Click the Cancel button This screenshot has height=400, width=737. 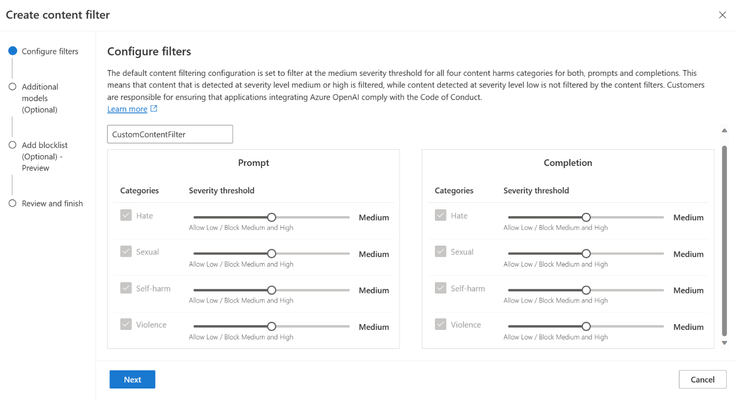coord(703,379)
